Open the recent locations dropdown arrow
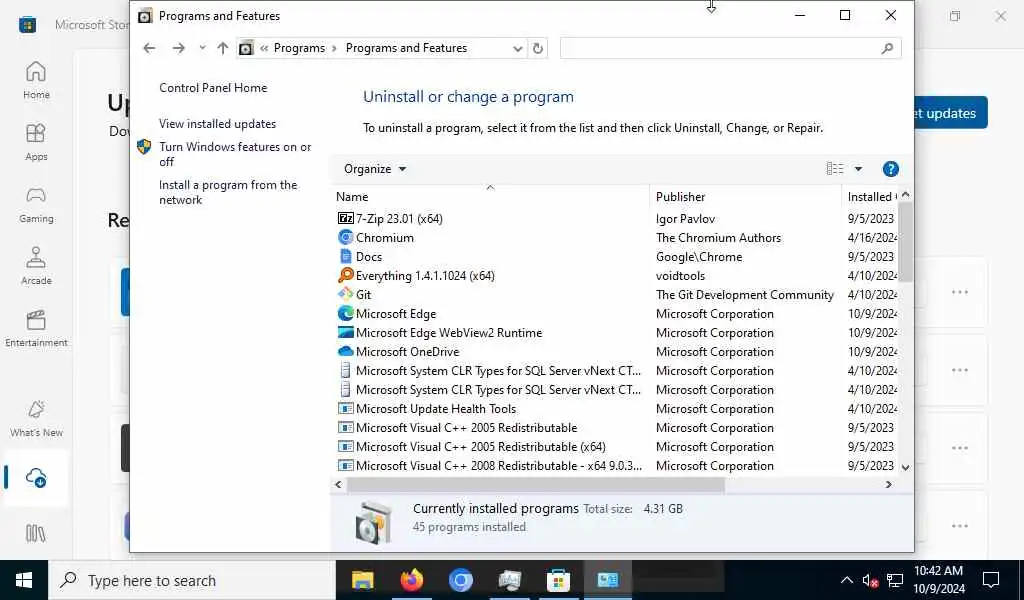This screenshot has width=1024, height=600. point(202,48)
